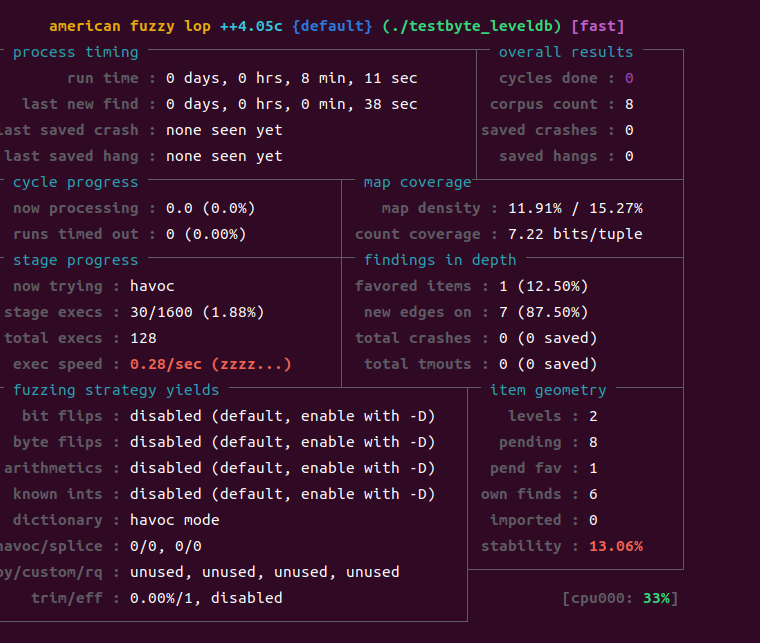Click total execs value 128

click(x=143, y=338)
